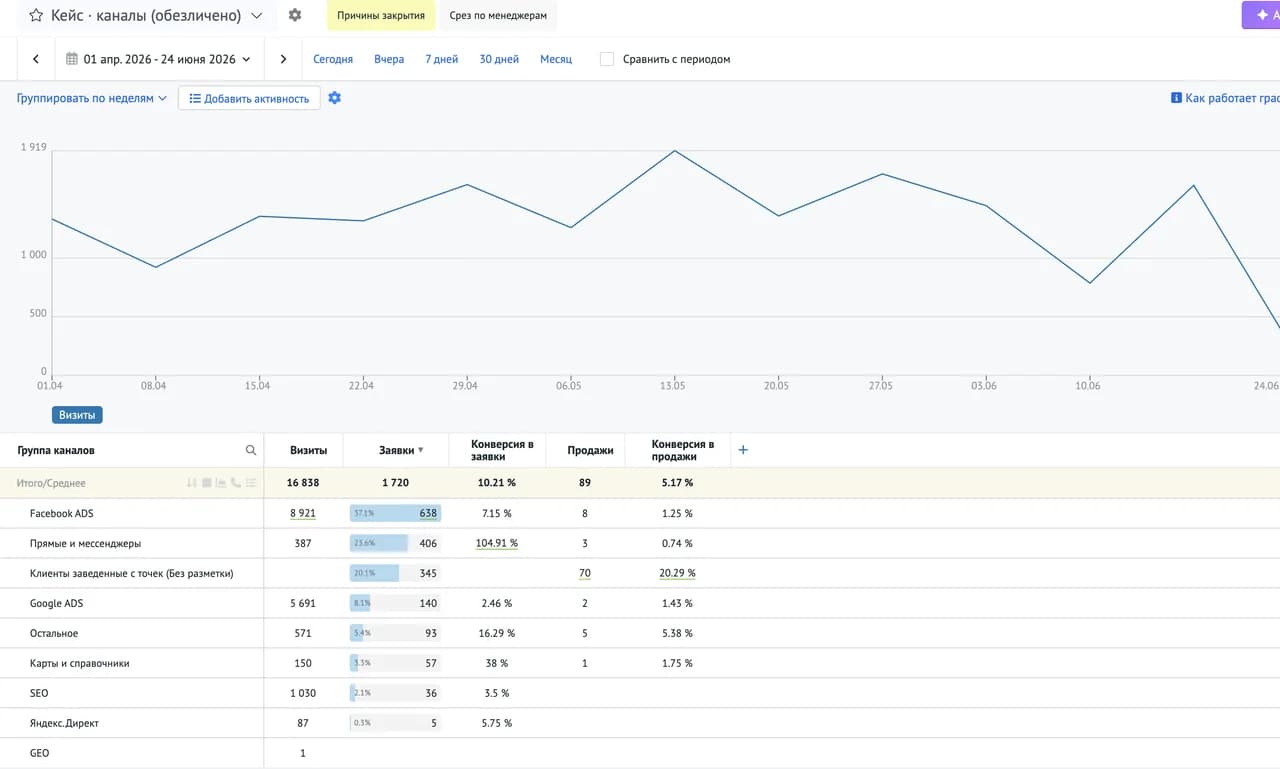This screenshot has height=769, width=1280.
Task: Search channel groups with magnifier icon
Action: coord(251,450)
